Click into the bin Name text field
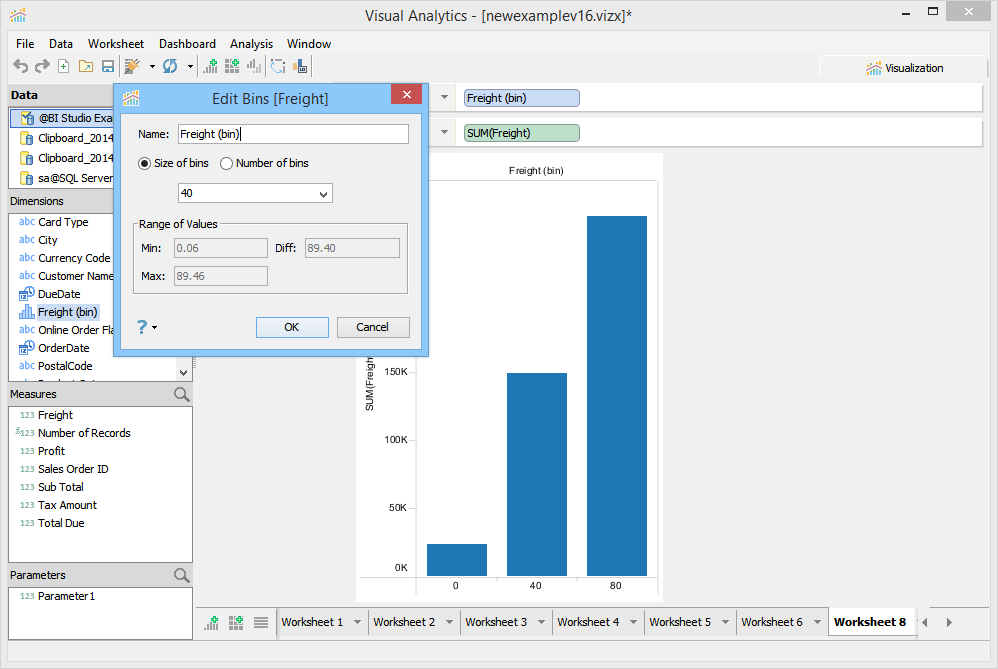 pyautogui.click(x=293, y=134)
